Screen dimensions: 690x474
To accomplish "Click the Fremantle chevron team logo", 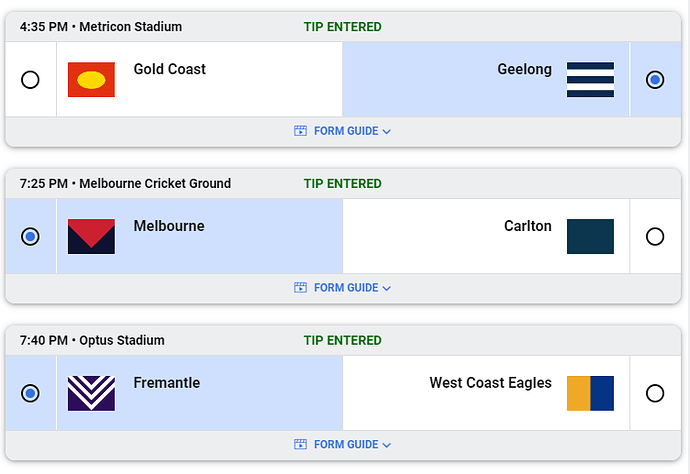I will click(x=91, y=393).
